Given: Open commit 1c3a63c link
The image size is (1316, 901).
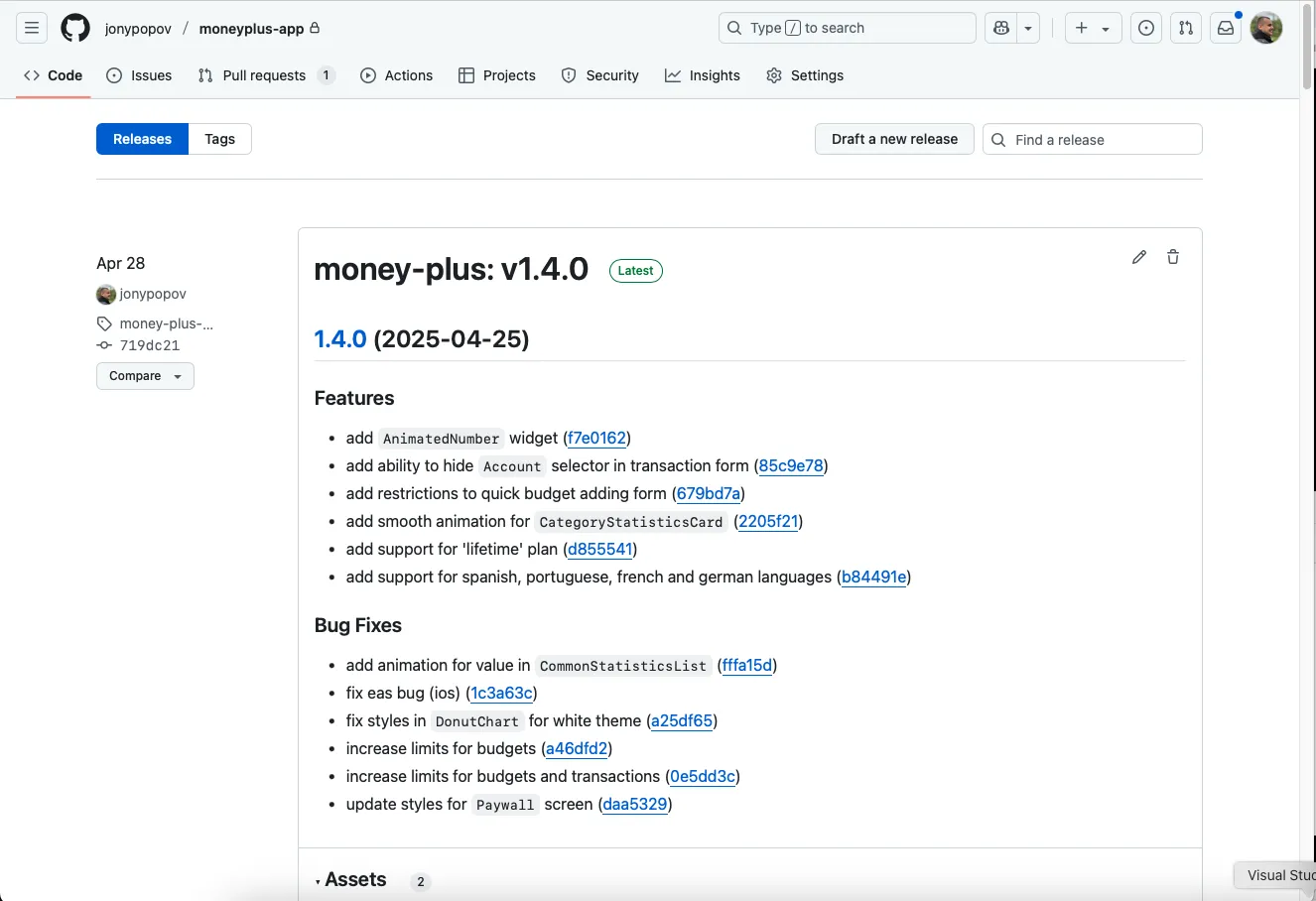Looking at the screenshot, I should 502,693.
